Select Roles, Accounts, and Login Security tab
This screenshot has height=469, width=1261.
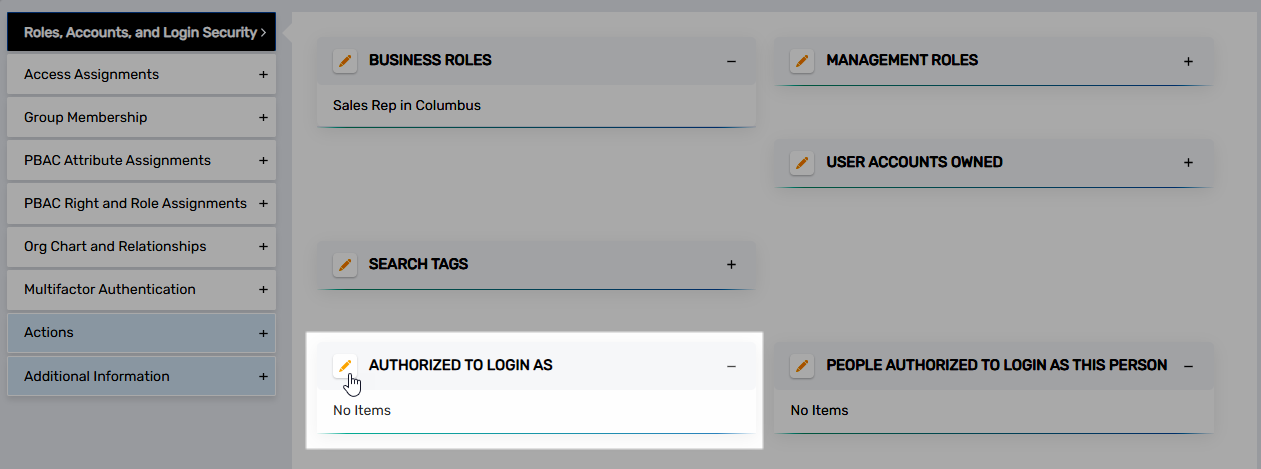point(141,32)
